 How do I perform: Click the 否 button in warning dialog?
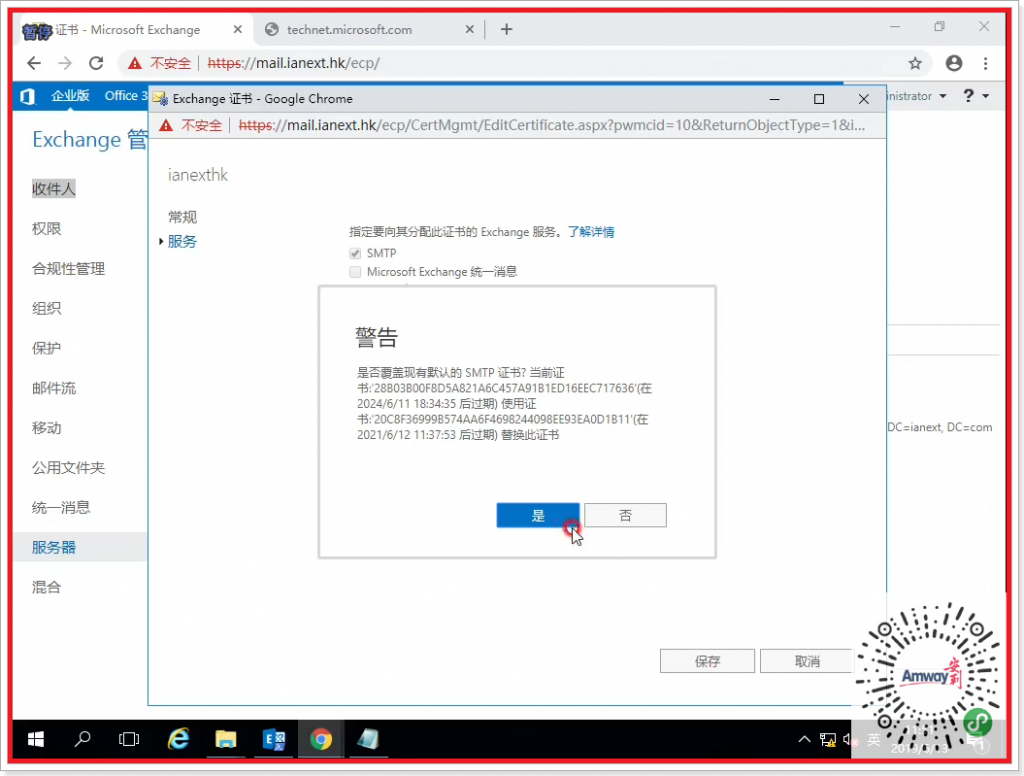pos(625,515)
